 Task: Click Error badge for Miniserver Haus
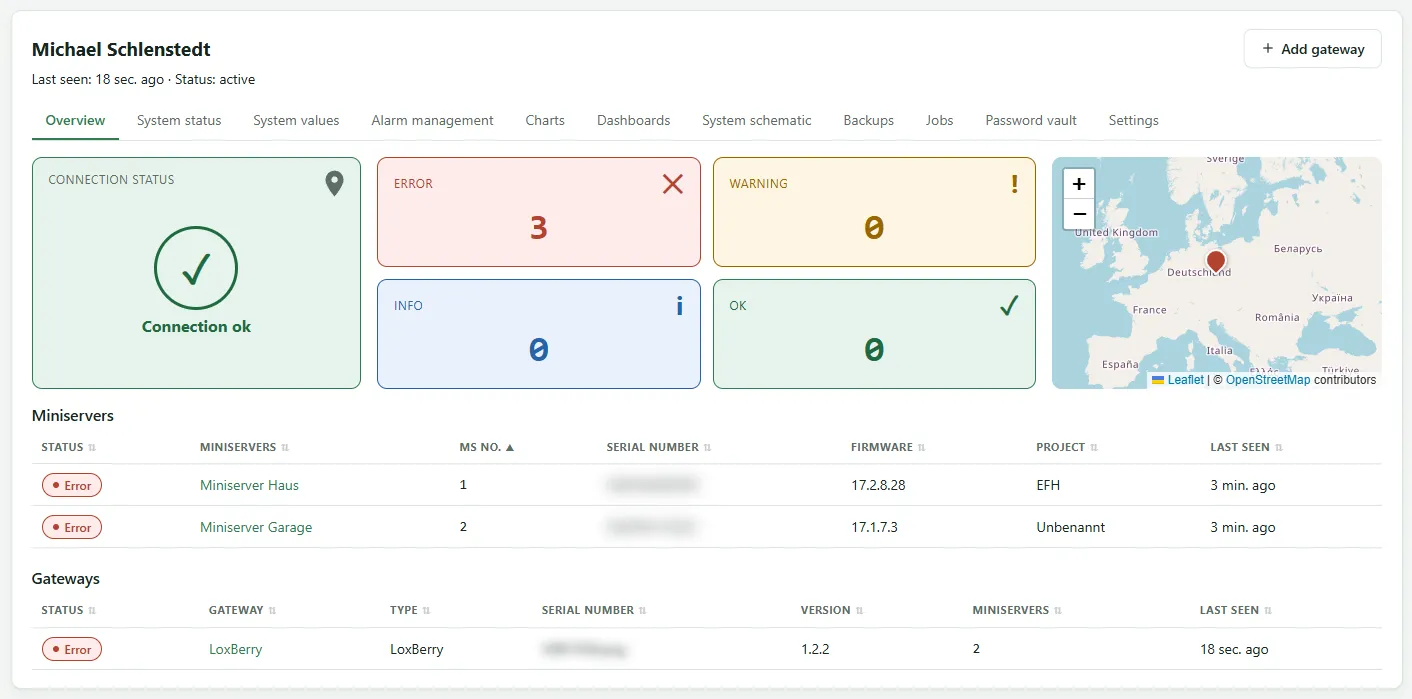pyautogui.click(x=72, y=486)
